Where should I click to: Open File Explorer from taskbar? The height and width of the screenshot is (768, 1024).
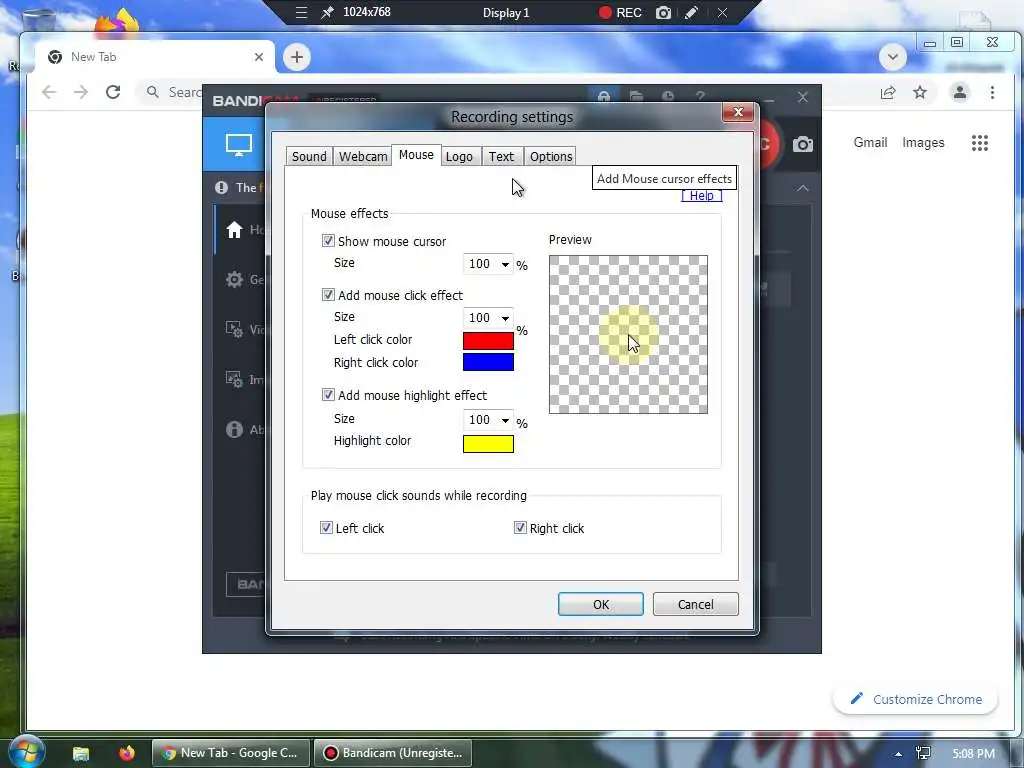81,753
